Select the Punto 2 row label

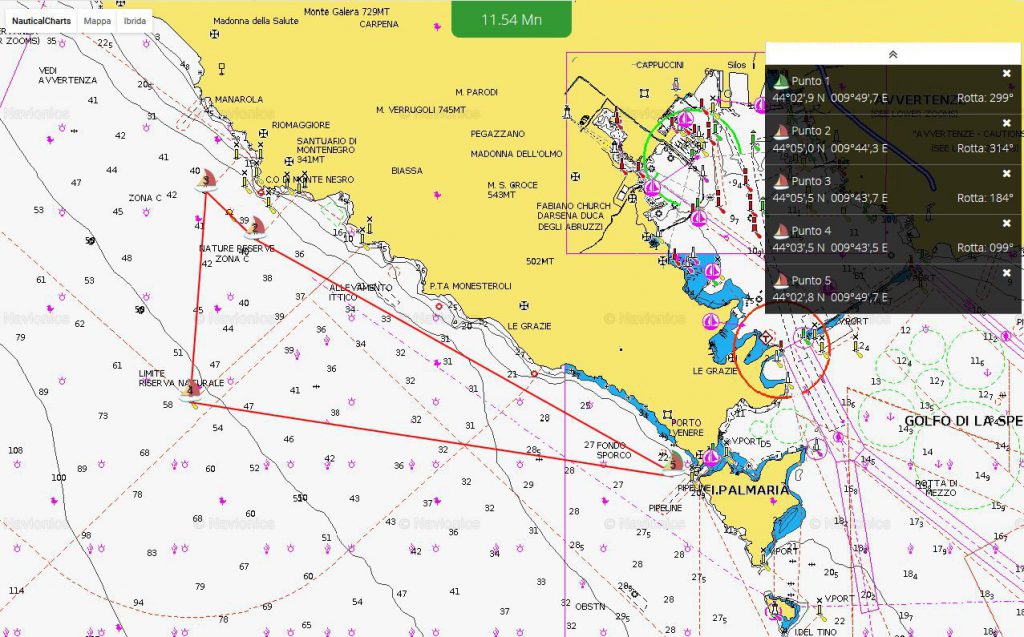tap(811, 131)
